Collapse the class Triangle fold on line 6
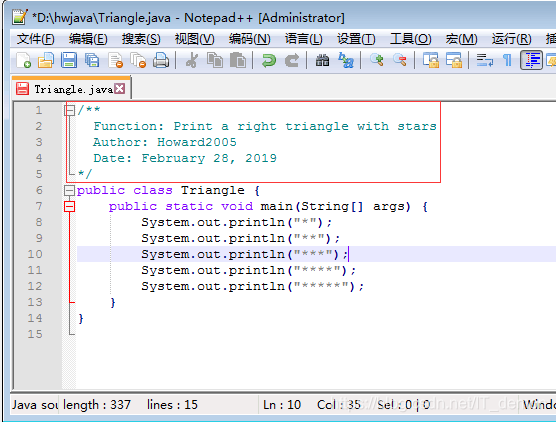 (70, 190)
